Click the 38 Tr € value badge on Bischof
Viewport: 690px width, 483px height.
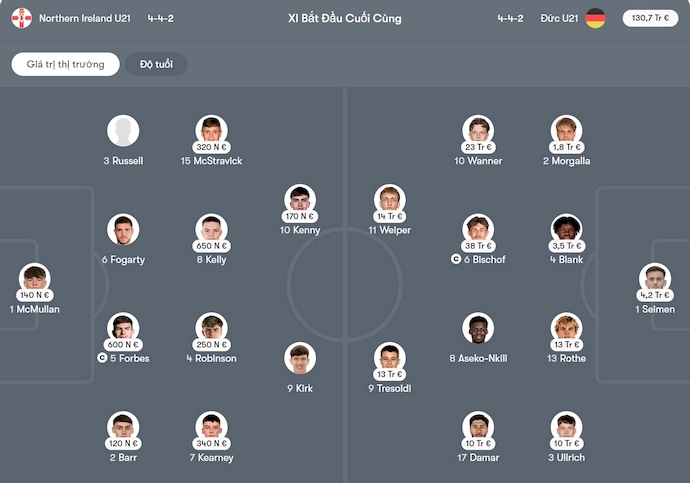click(x=478, y=246)
